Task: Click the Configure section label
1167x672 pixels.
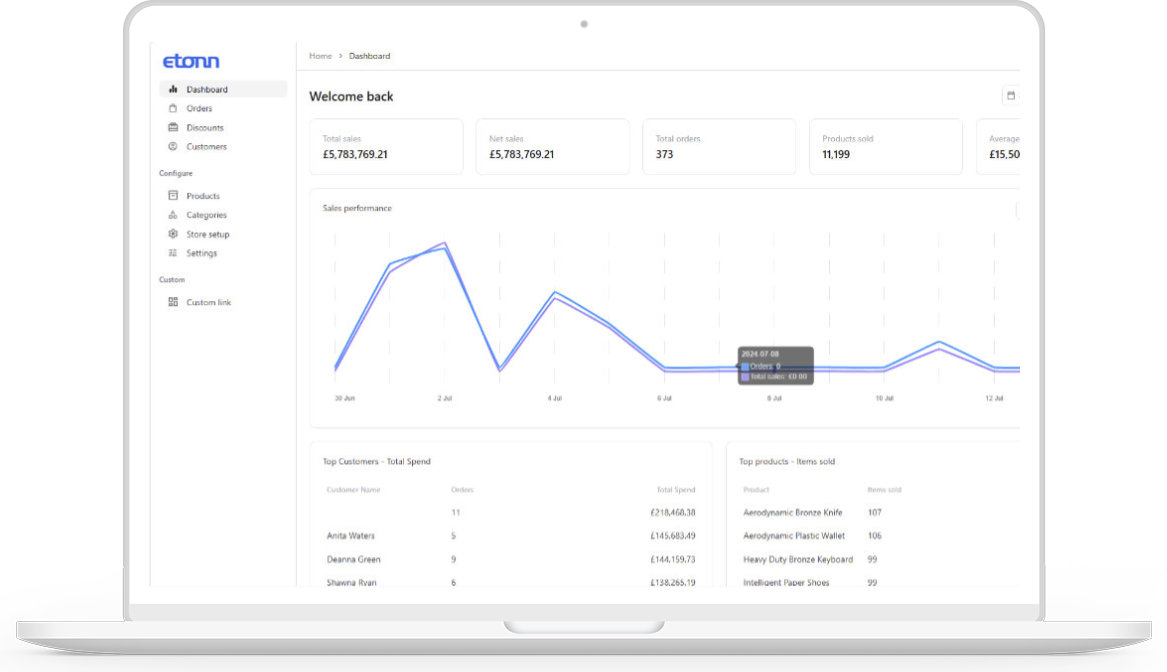Action: (176, 173)
